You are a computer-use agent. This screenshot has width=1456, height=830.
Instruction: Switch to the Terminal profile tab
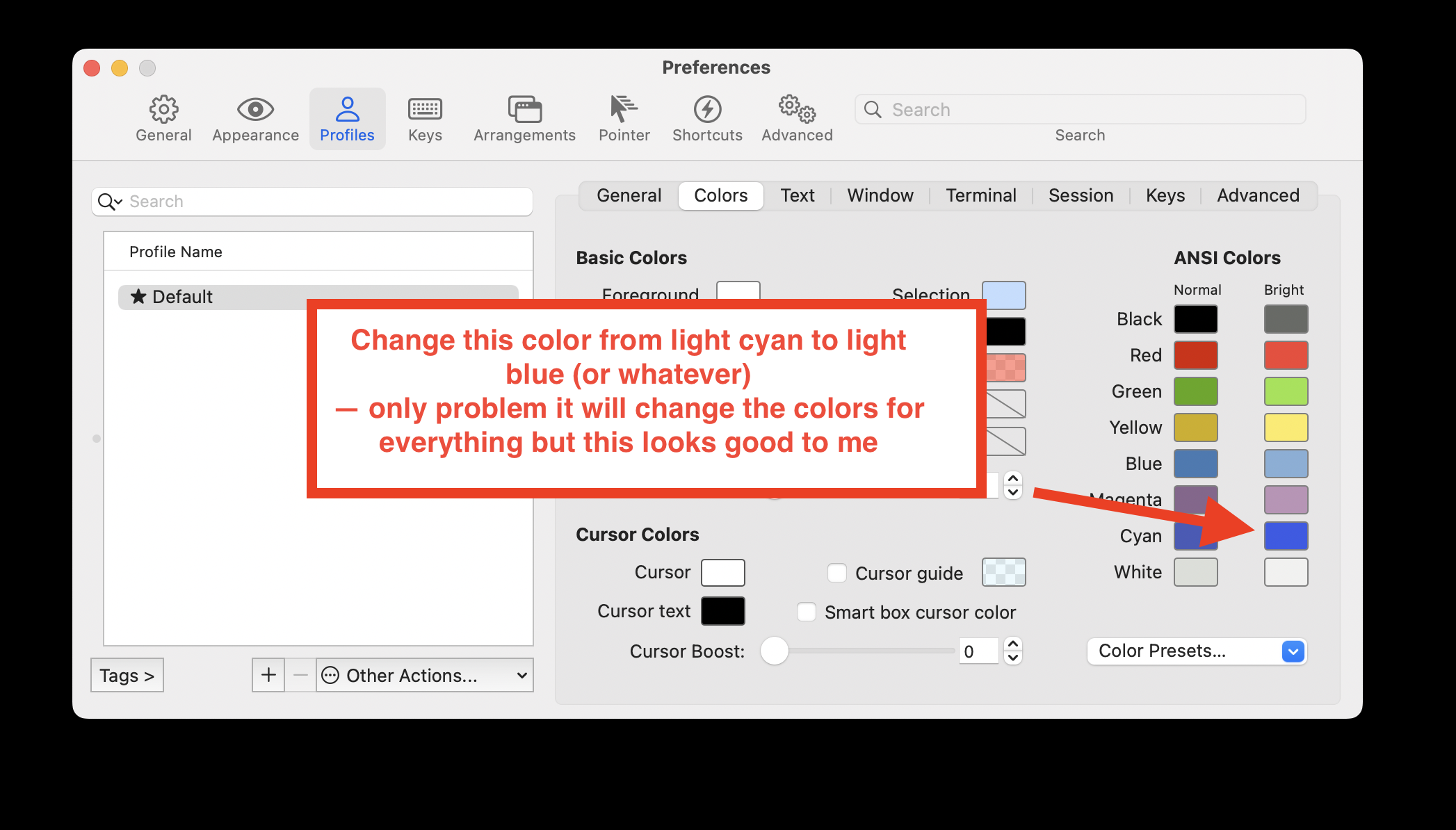(980, 195)
